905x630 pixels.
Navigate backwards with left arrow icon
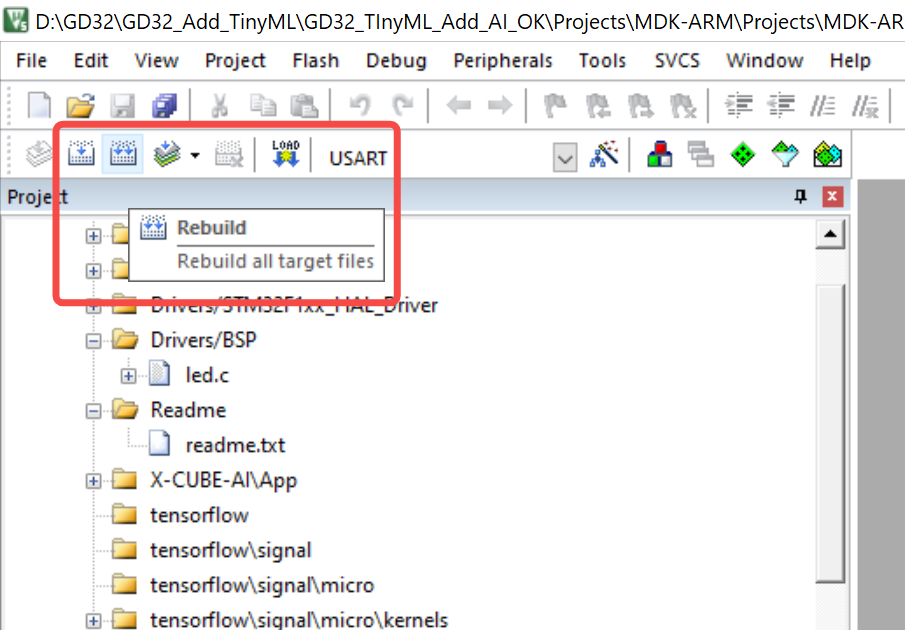[x=459, y=106]
